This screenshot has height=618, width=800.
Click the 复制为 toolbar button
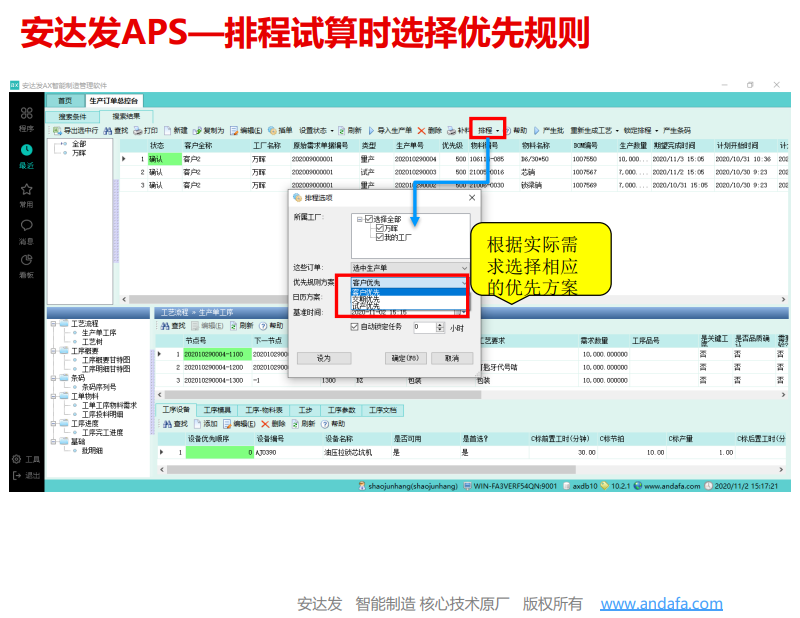(209, 131)
